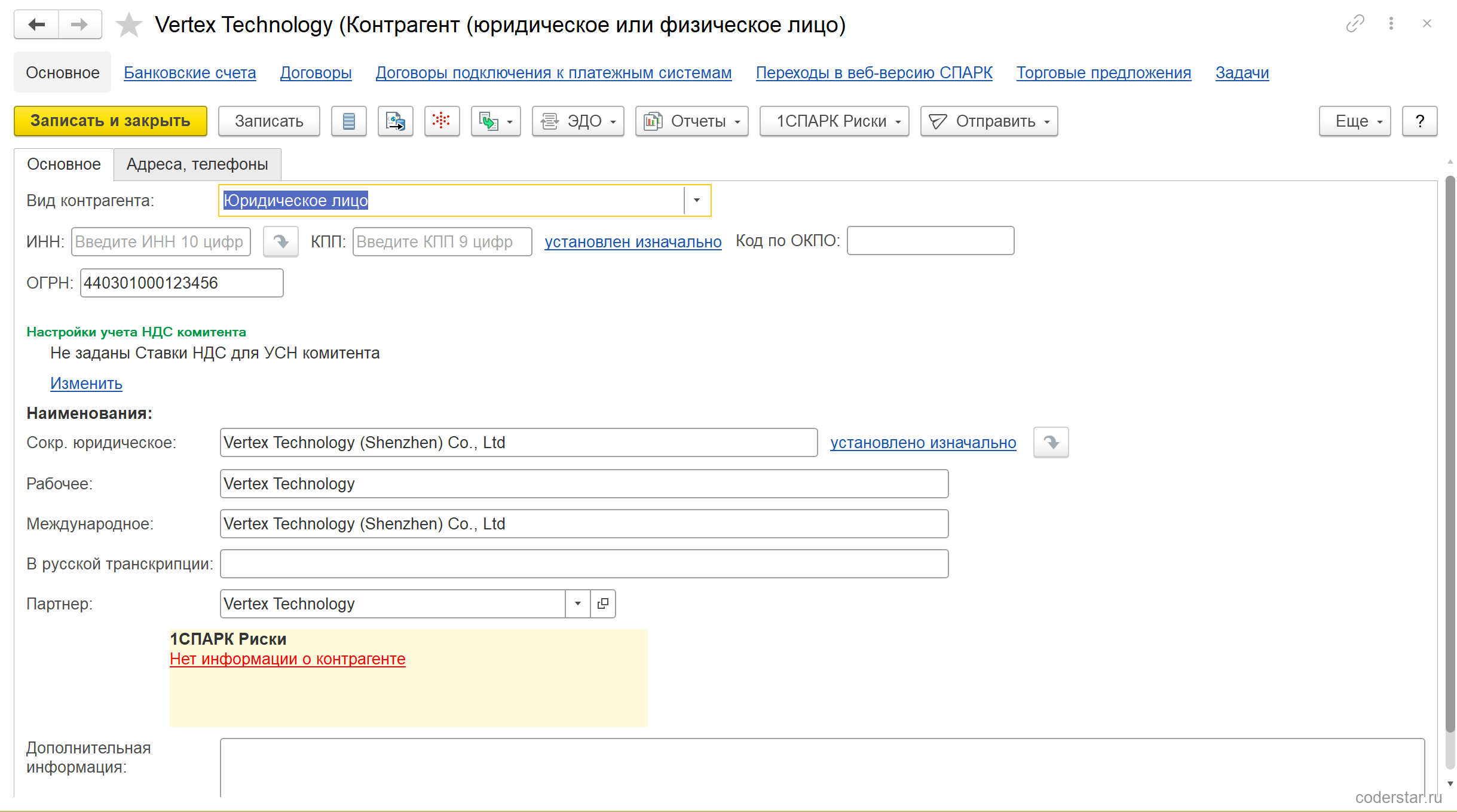The height and width of the screenshot is (812, 1457).
Task: Select the inner Основное tab
Action: point(64,164)
